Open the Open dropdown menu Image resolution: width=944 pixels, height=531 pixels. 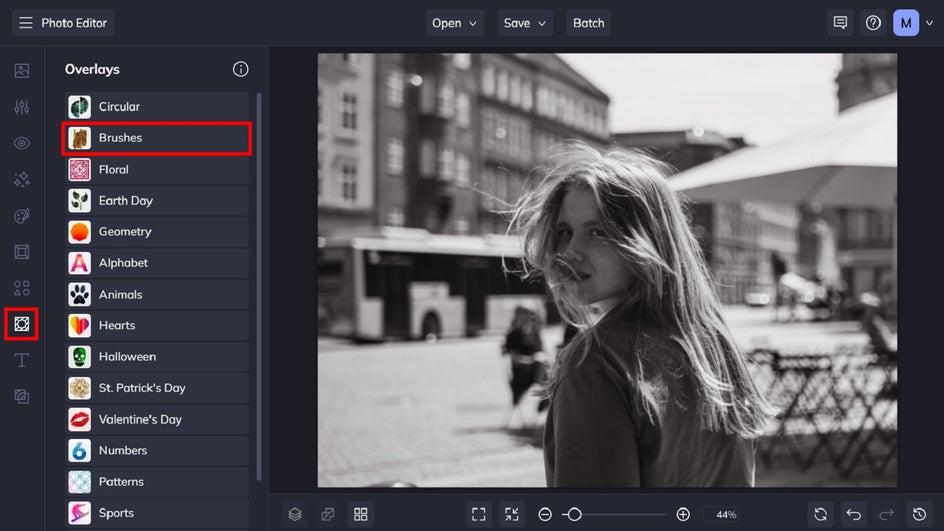[x=455, y=23]
